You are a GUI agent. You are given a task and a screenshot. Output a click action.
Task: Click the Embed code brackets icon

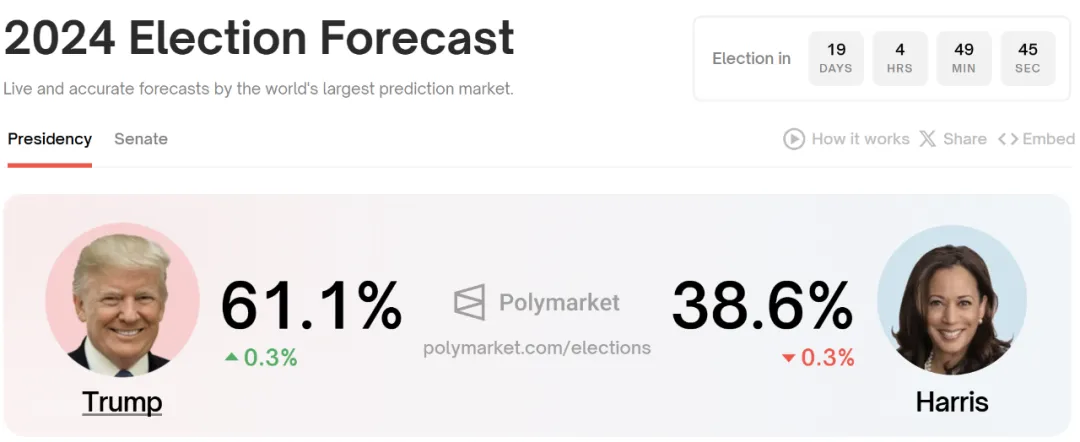(x=1008, y=139)
